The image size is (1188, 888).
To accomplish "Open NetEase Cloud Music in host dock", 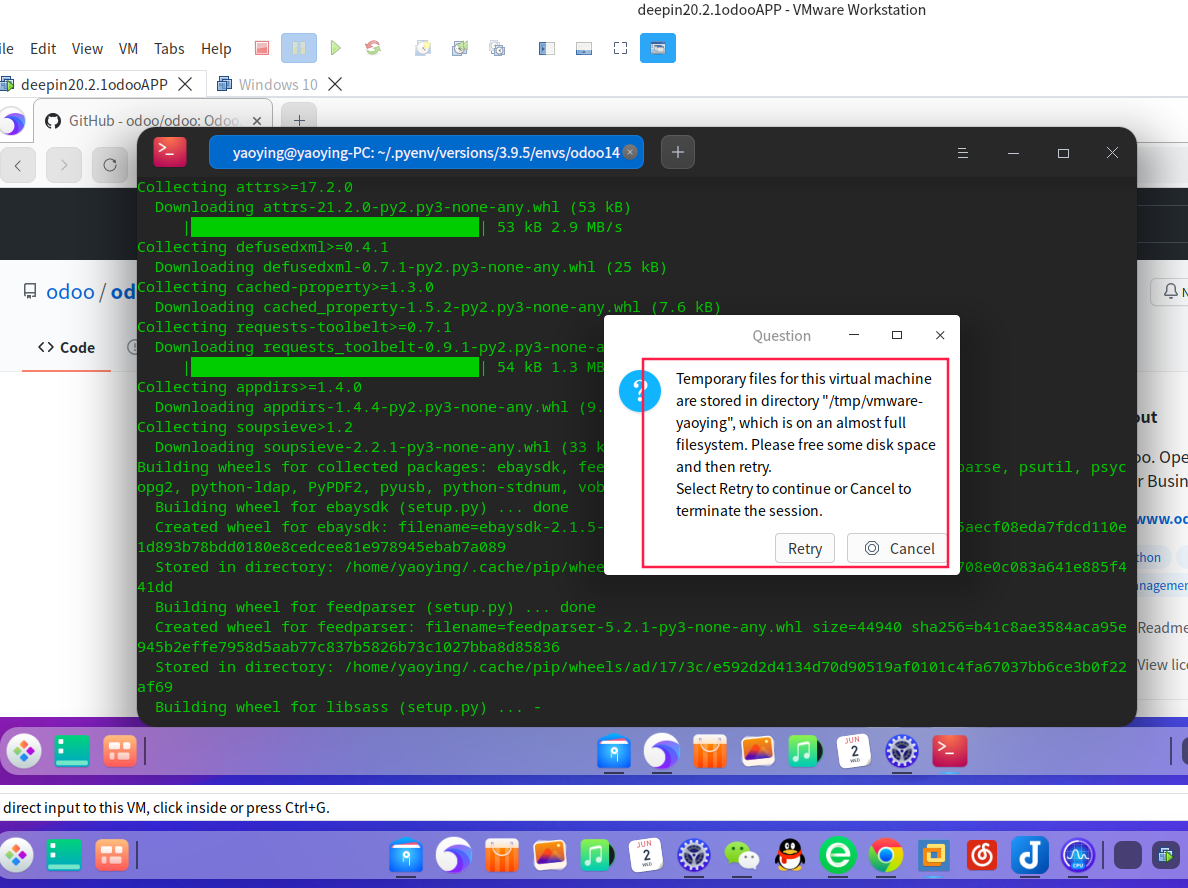I will [x=982, y=856].
